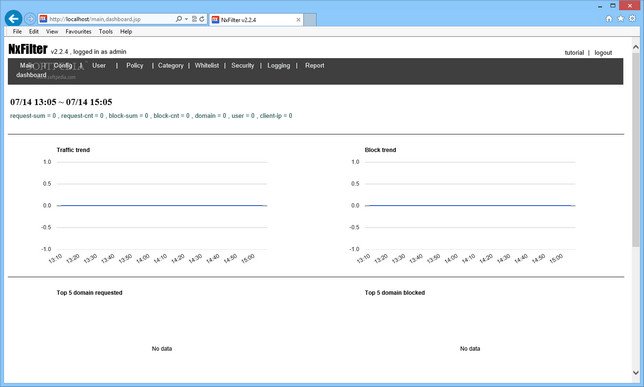Open the browser home page icon
The width and height of the screenshot is (644, 387).
(x=609, y=18)
